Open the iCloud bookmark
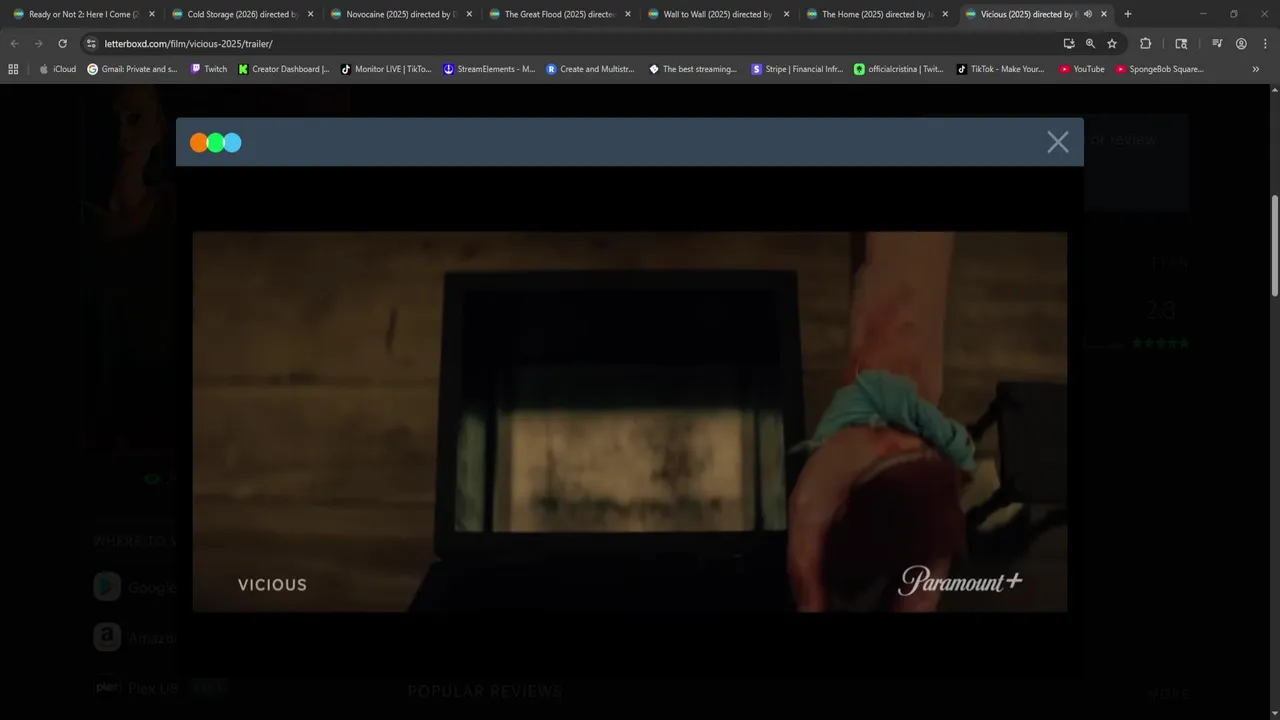This screenshot has height=720, width=1280. coord(57,69)
